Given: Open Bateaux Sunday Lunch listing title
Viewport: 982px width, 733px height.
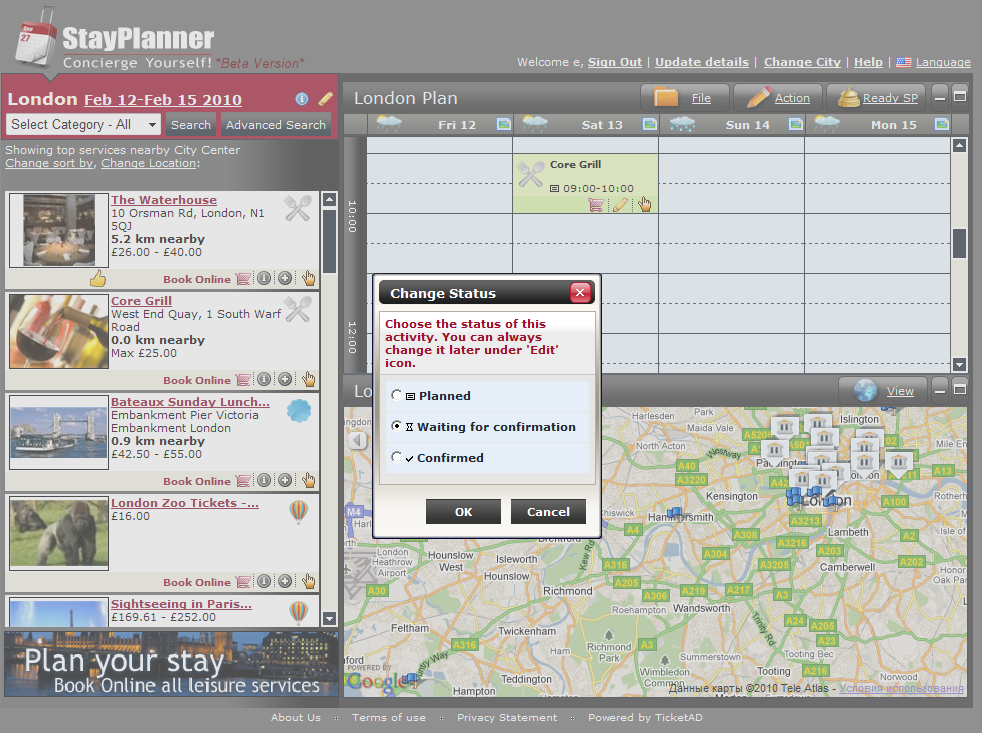Looking at the screenshot, I should 190,402.
